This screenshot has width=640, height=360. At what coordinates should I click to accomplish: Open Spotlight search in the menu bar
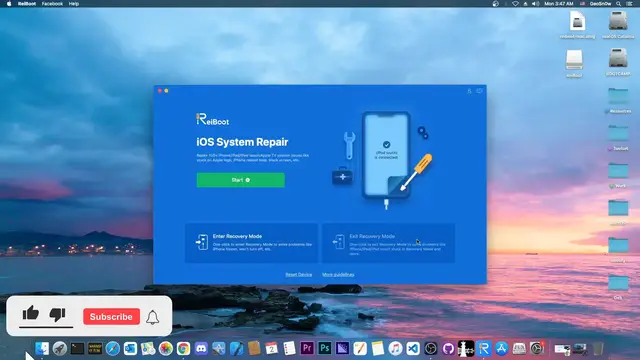pyautogui.click(x=619, y=4)
